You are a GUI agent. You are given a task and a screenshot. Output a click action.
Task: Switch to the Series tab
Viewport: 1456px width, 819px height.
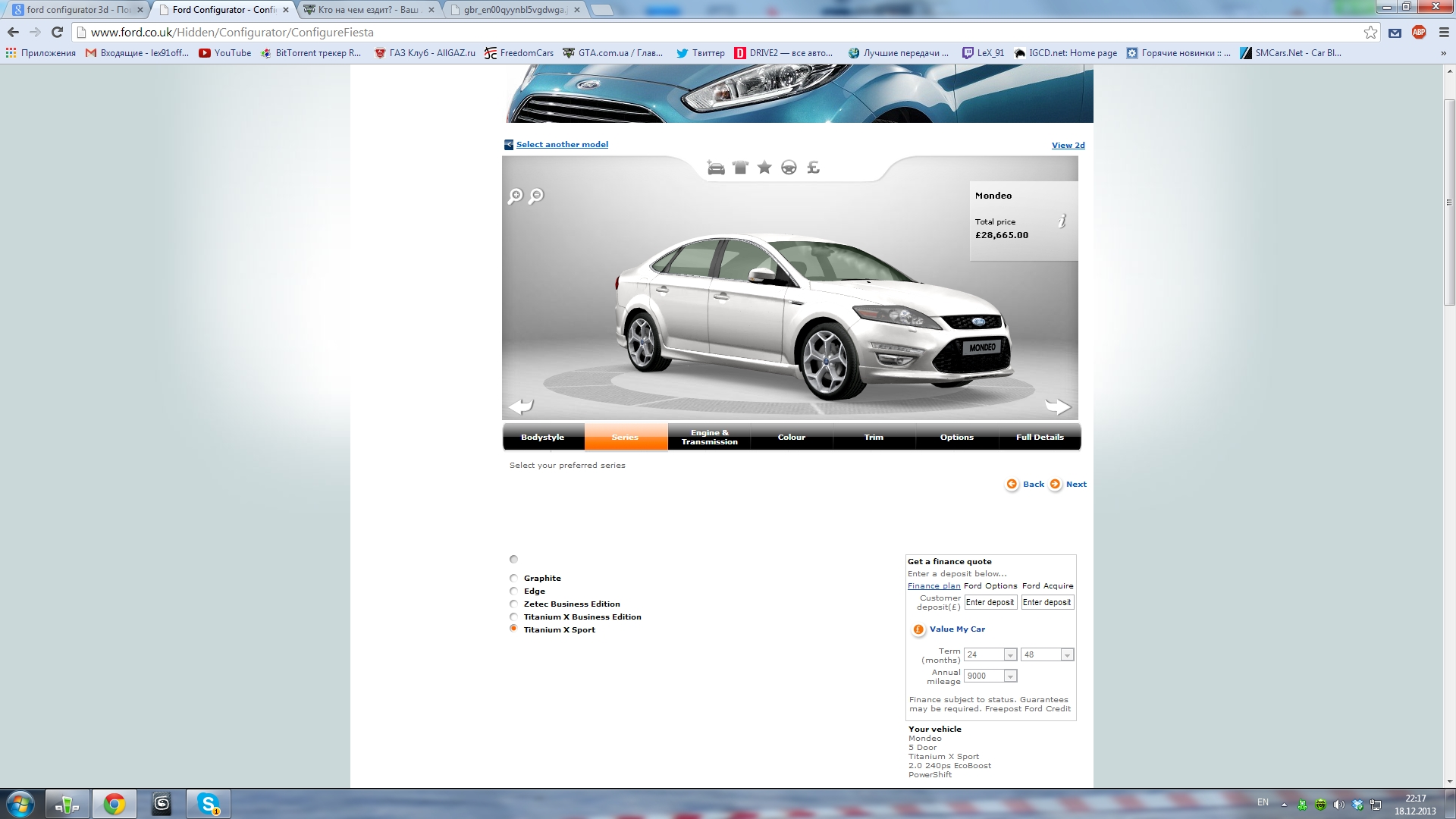coord(626,438)
